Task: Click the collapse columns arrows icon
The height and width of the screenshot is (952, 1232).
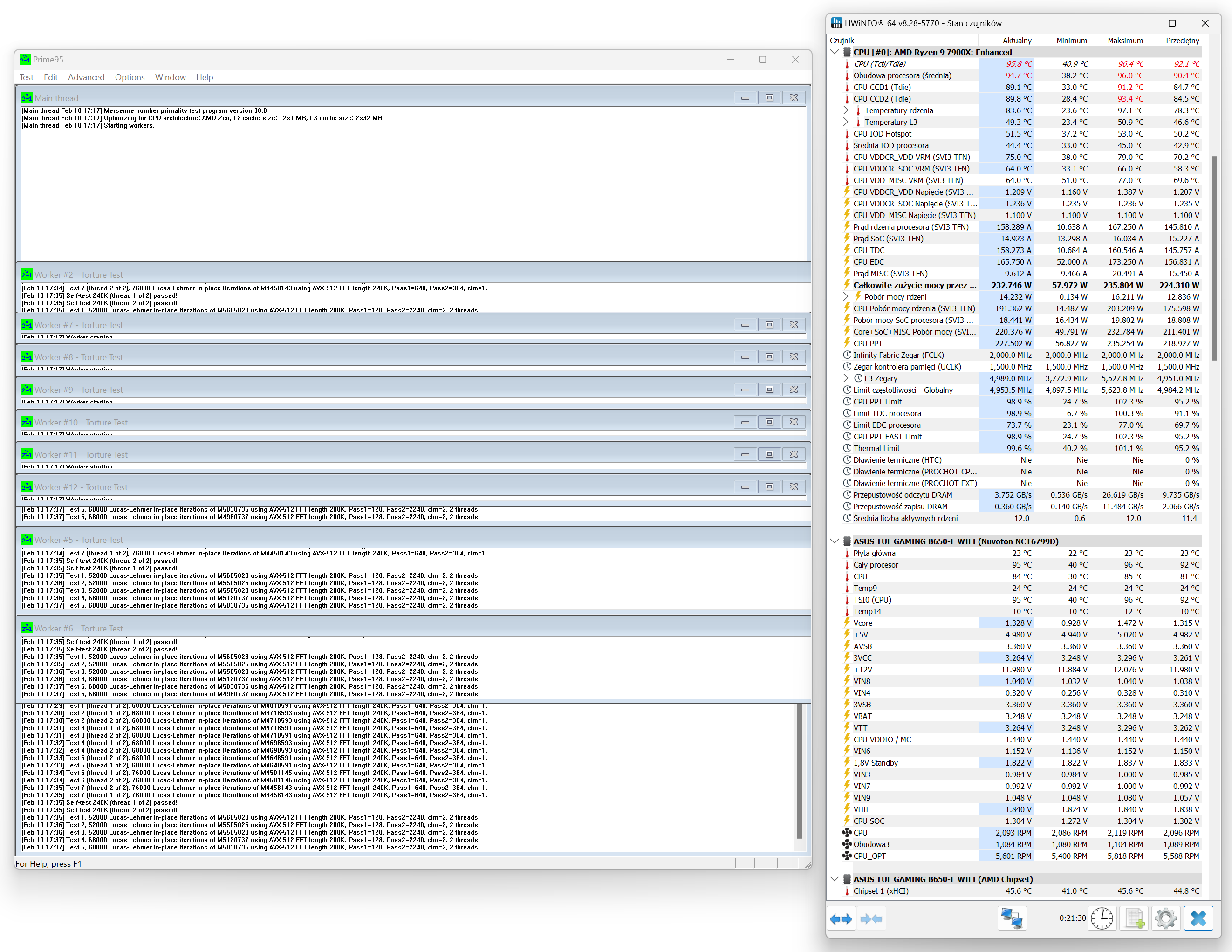Action: tap(871, 919)
